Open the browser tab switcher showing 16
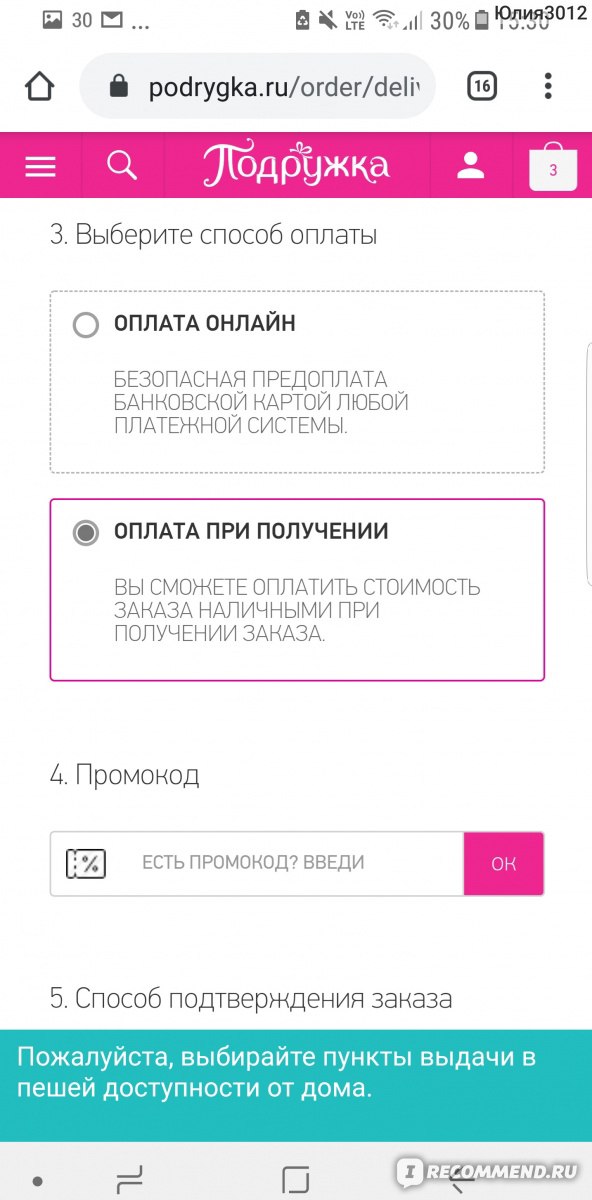Image resolution: width=592 pixels, height=1200 pixels. coord(482,87)
